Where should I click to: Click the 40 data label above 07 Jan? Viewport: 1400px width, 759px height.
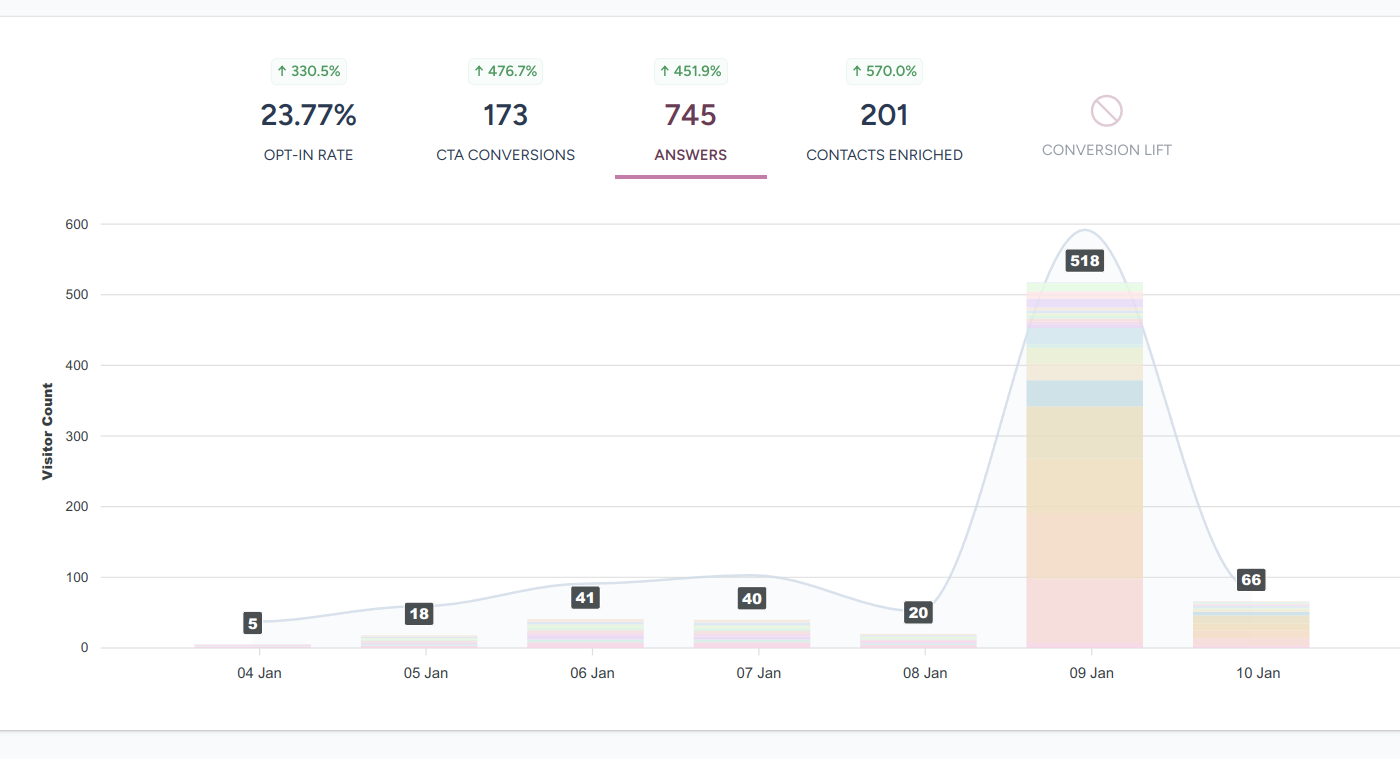(x=751, y=599)
